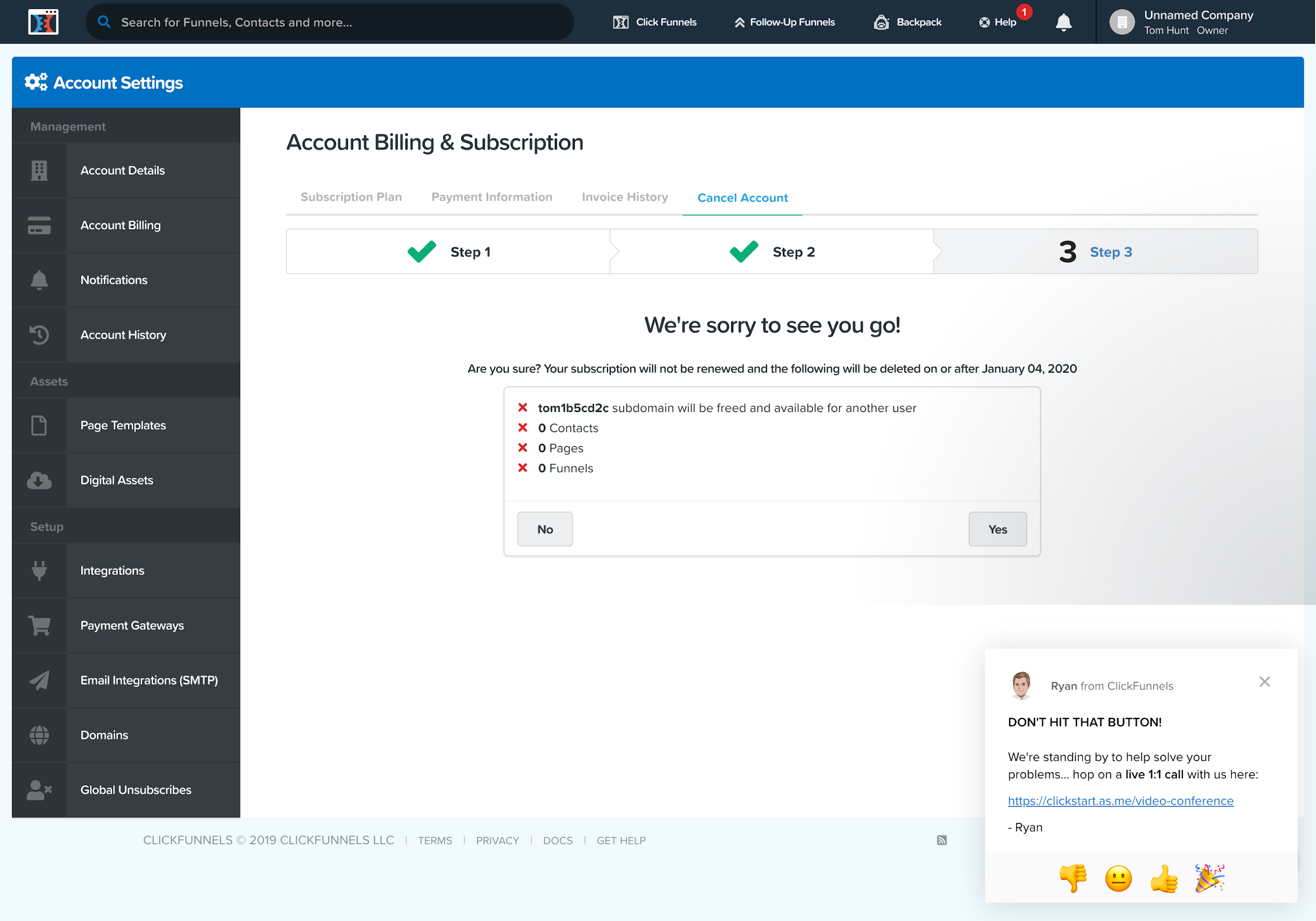1316x921 pixels.
Task: Go back to Step 2
Action: click(x=772, y=252)
